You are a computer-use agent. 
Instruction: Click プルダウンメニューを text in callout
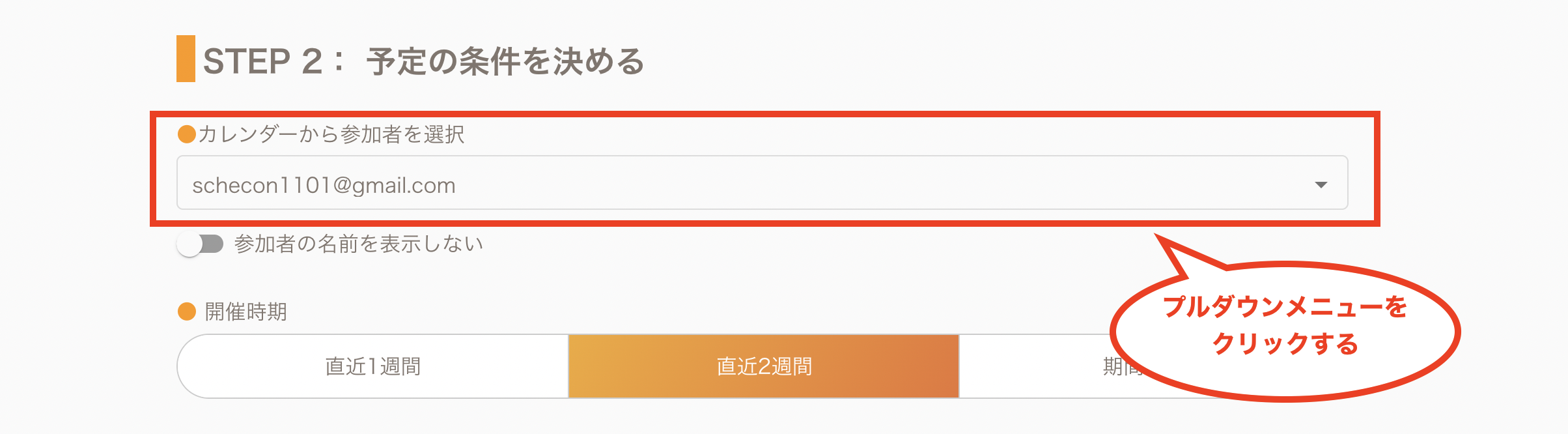pyautogui.click(x=1285, y=306)
